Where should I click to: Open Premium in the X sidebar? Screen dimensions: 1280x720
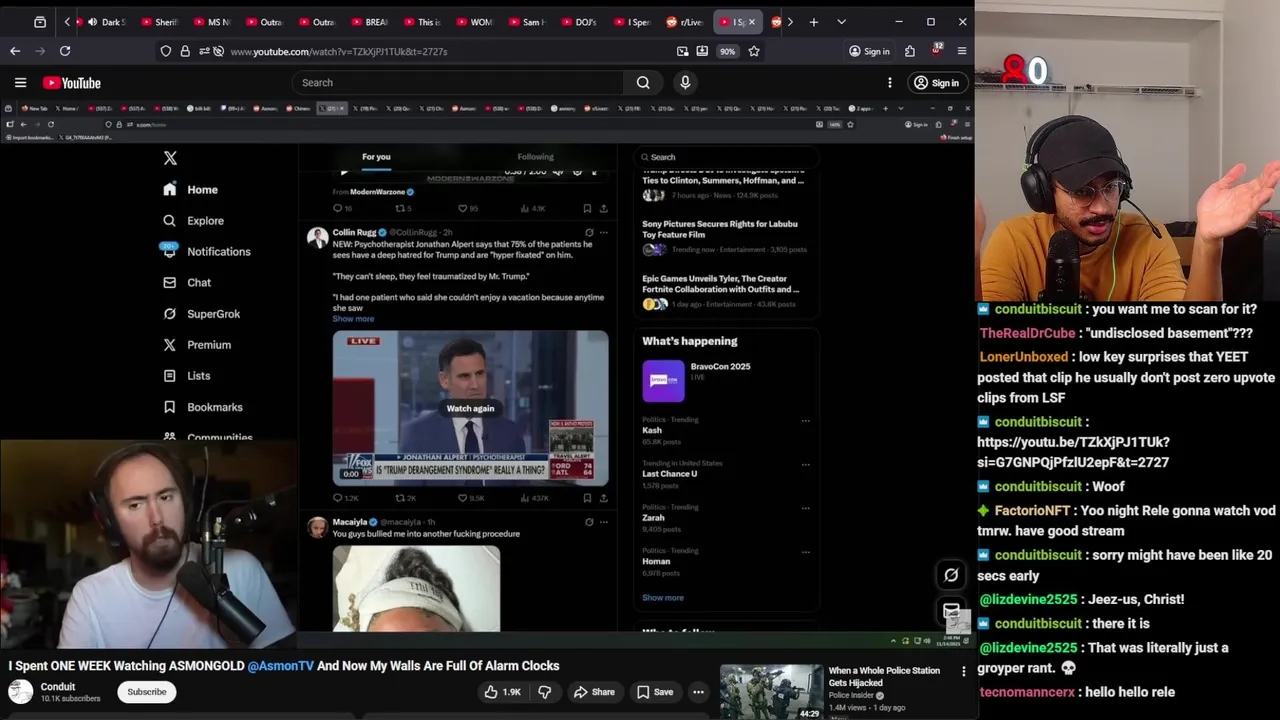(197, 345)
